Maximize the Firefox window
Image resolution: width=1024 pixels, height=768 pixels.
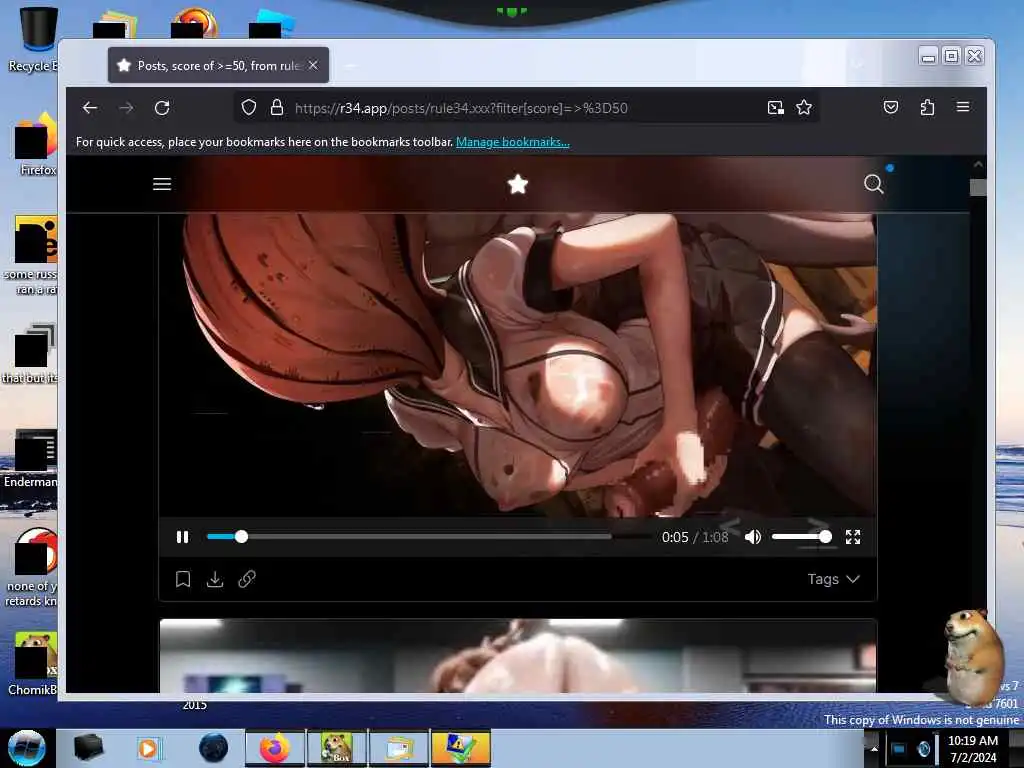(952, 56)
